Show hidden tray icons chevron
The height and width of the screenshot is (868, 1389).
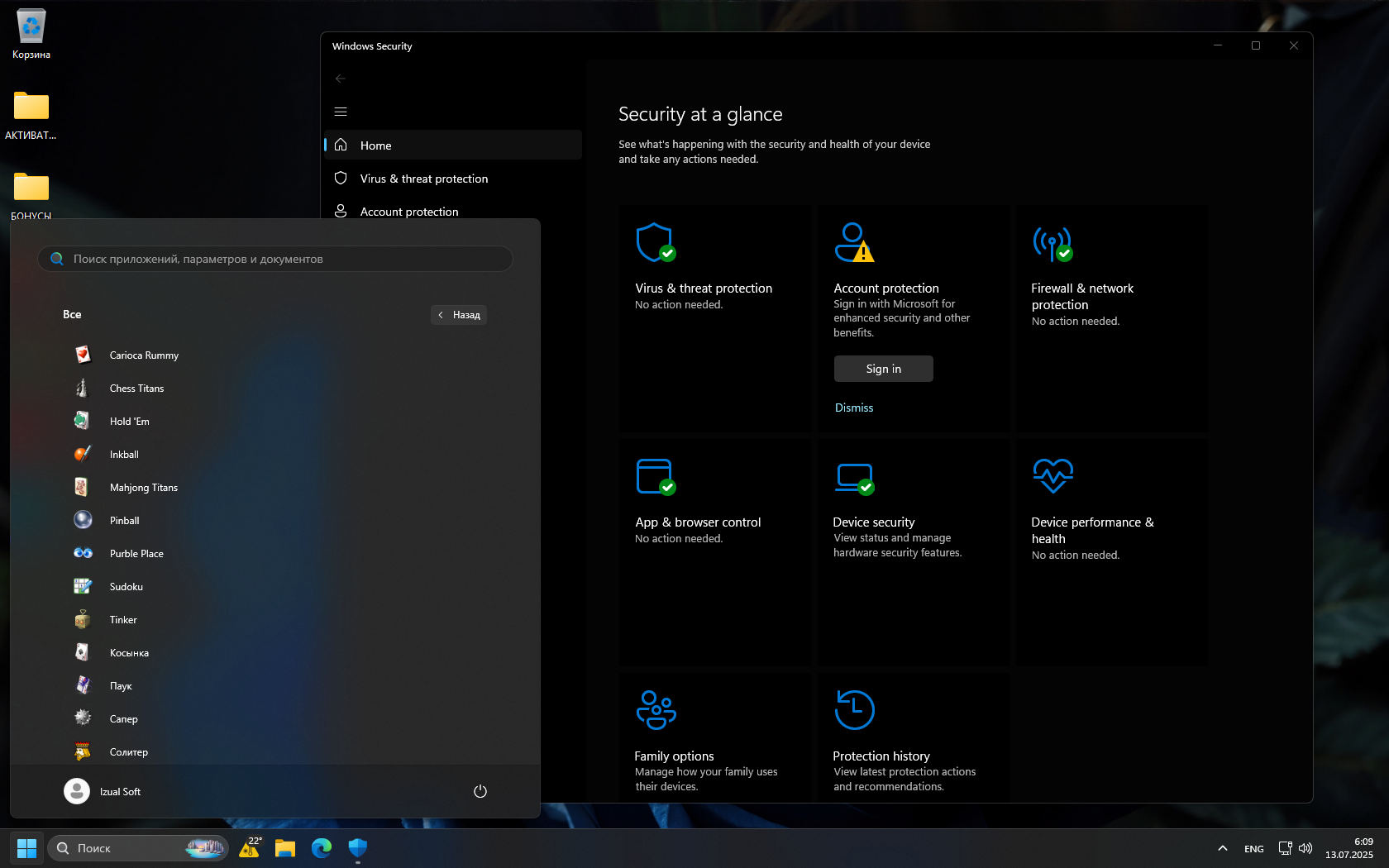tap(1223, 848)
